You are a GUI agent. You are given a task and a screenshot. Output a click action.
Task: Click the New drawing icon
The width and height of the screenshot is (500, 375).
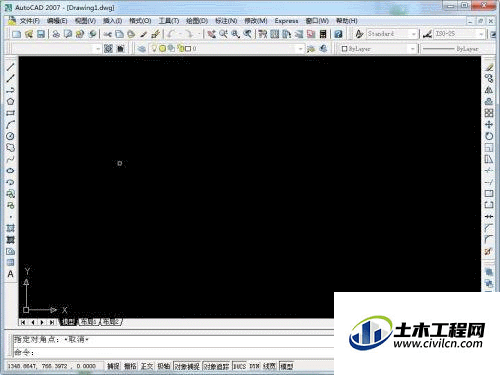click(16, 34)
